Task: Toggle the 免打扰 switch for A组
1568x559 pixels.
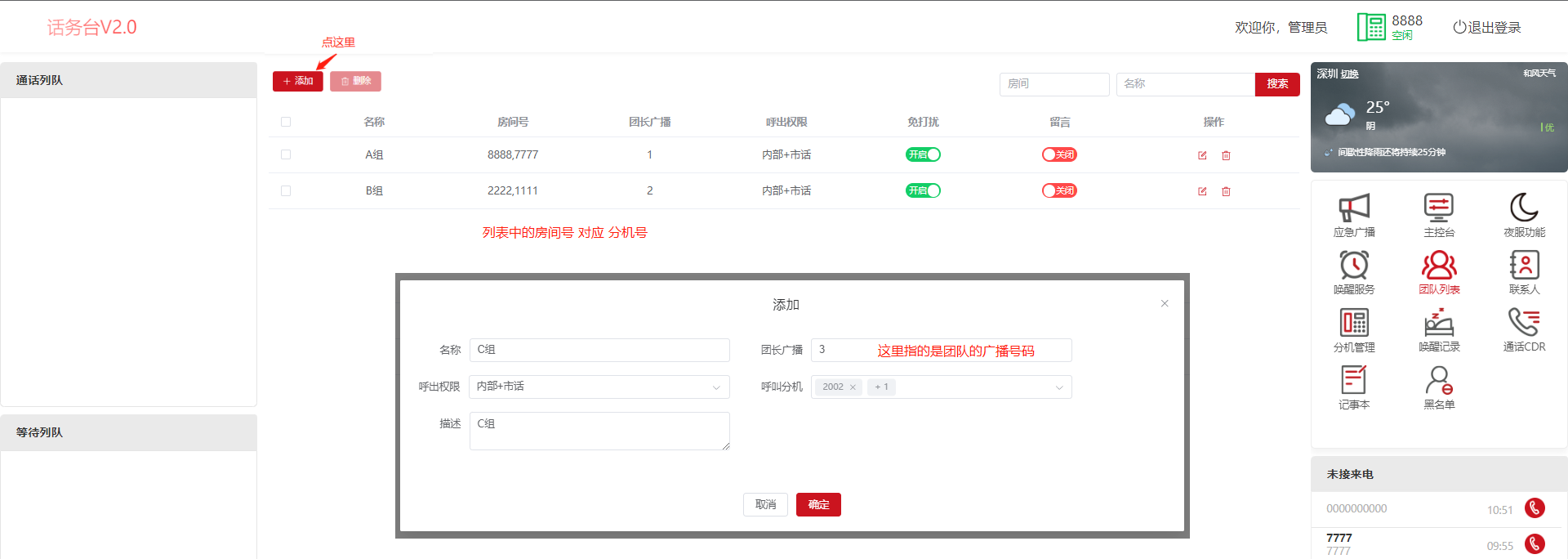Action: 923,154
